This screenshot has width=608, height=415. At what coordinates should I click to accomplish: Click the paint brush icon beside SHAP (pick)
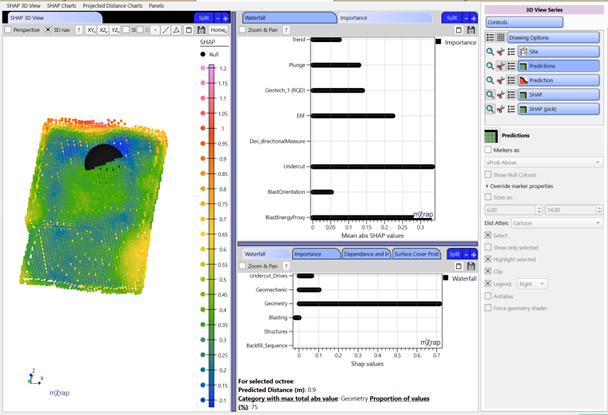tap(499, 107)
